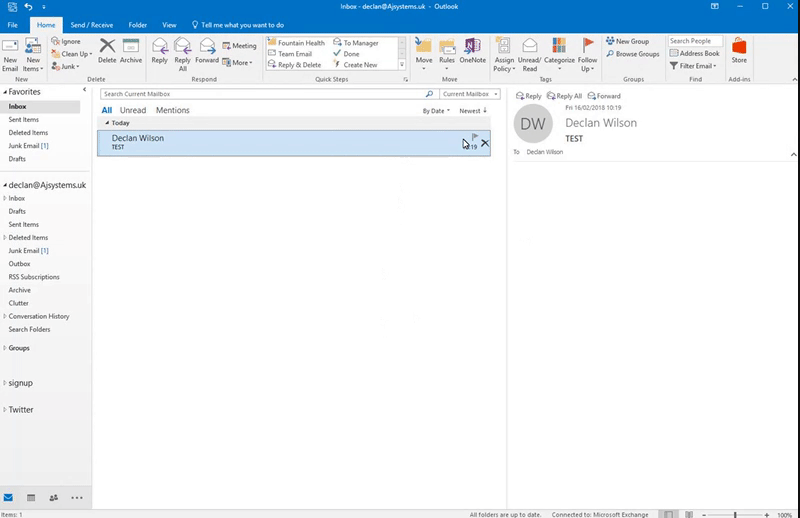This screenshot has width=800, height=518.
Task: Click the ribbon Reply All button
Action: 182,54
